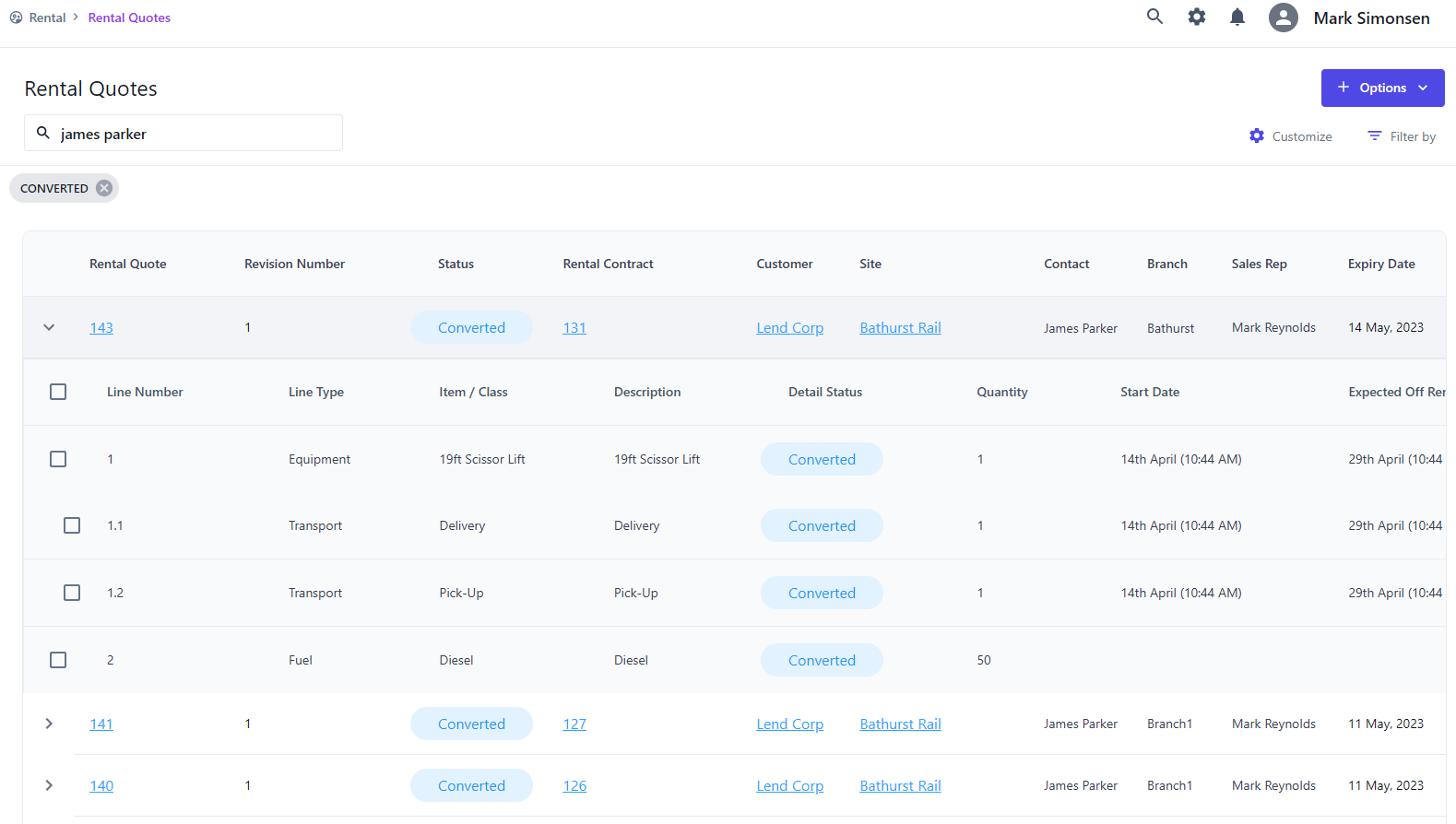Open the Filter by control
The width and height of the screenshot is (1456, 824).
tap(1402, 136)
